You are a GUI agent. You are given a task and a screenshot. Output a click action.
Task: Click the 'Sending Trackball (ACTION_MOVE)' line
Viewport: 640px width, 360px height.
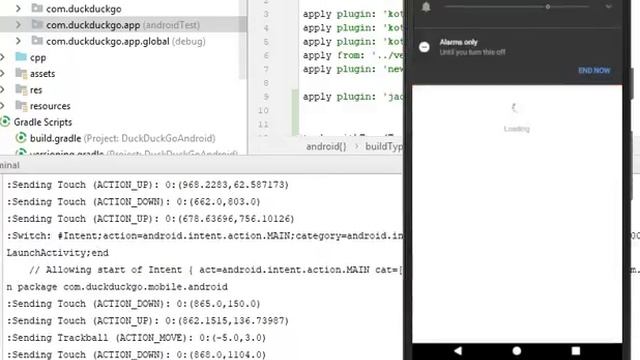[x=136, y=338]
